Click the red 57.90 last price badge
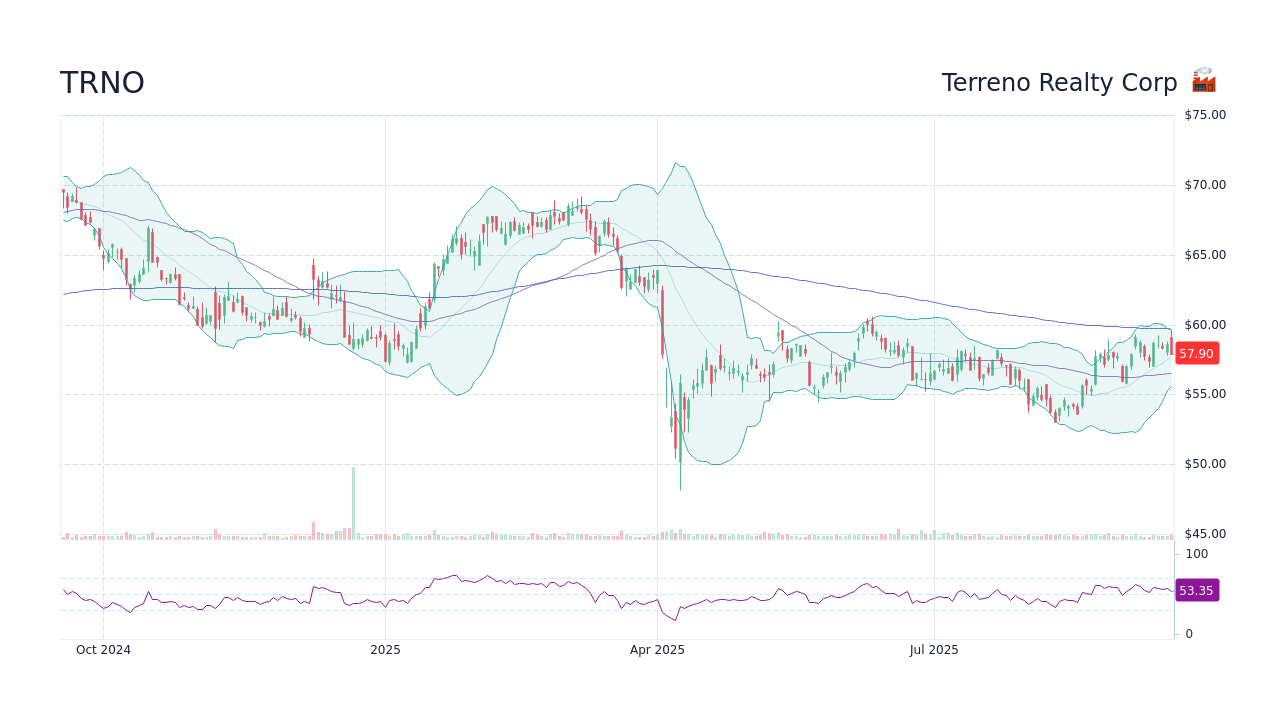Screen dimensions: 1280x720 (x=1196, y=353)
